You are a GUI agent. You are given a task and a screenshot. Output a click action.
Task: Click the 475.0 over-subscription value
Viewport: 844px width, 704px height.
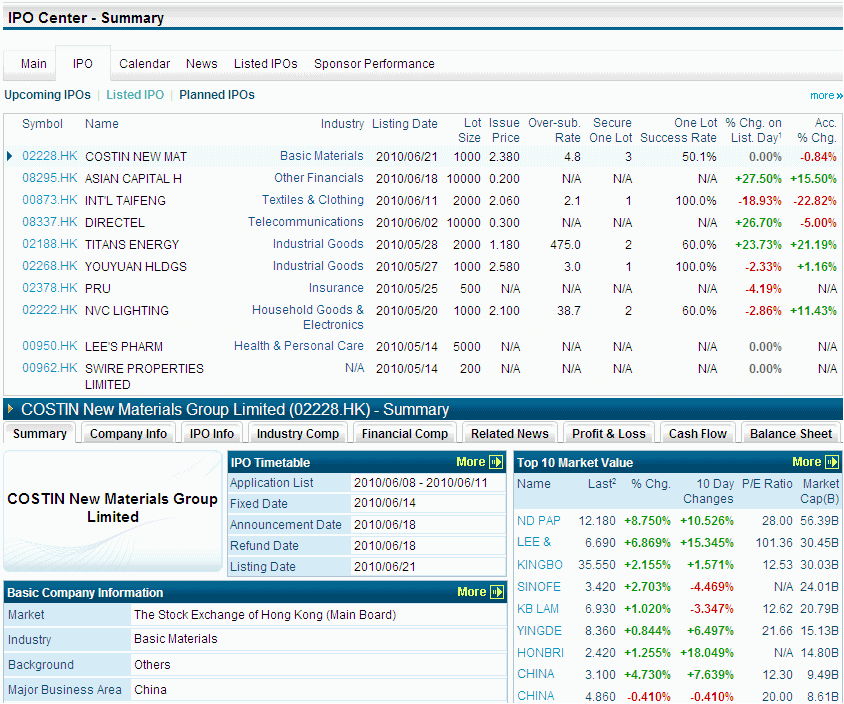coord(565,245)
